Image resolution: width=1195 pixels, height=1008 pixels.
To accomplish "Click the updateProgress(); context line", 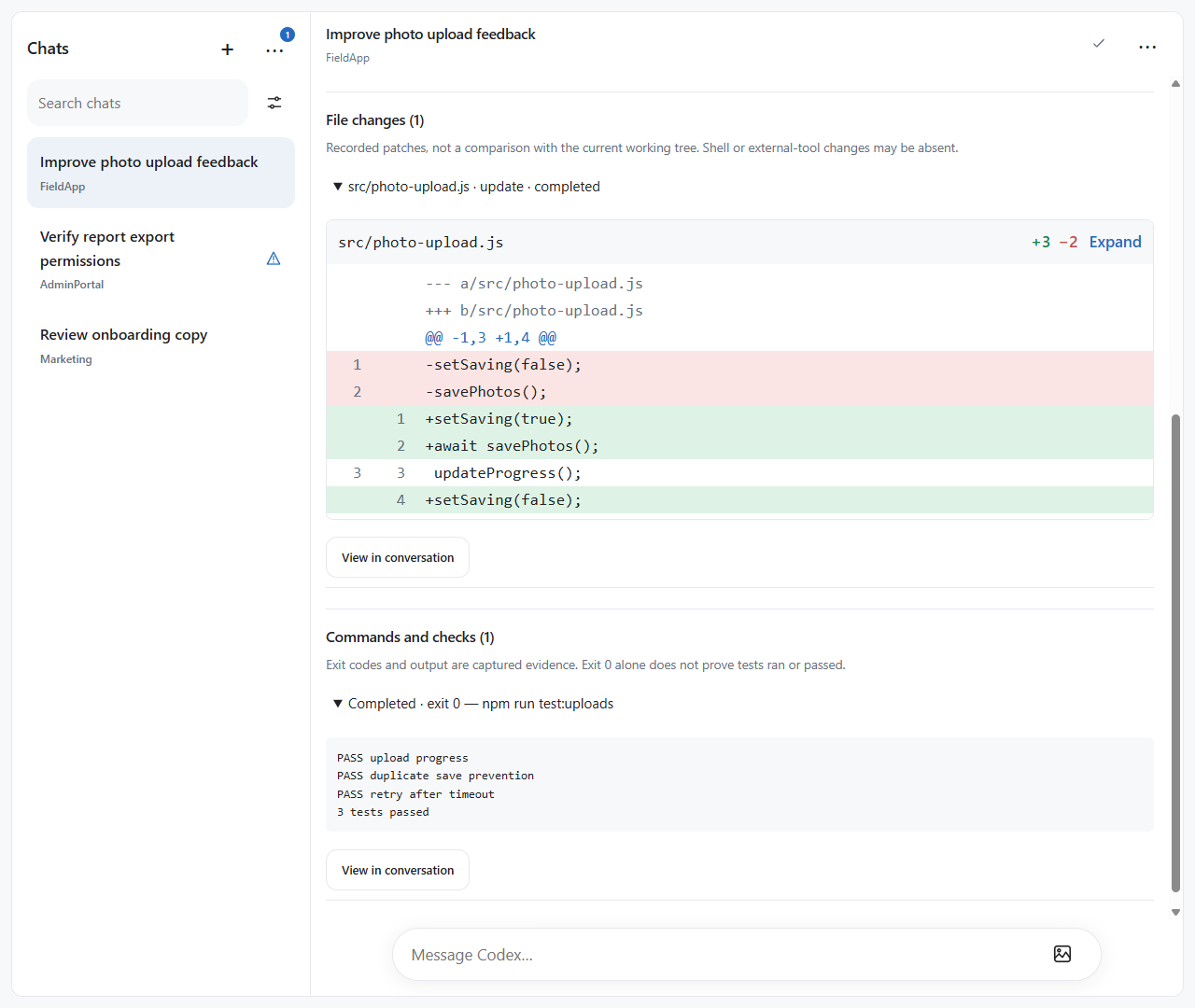I will [x=739, y=473].
